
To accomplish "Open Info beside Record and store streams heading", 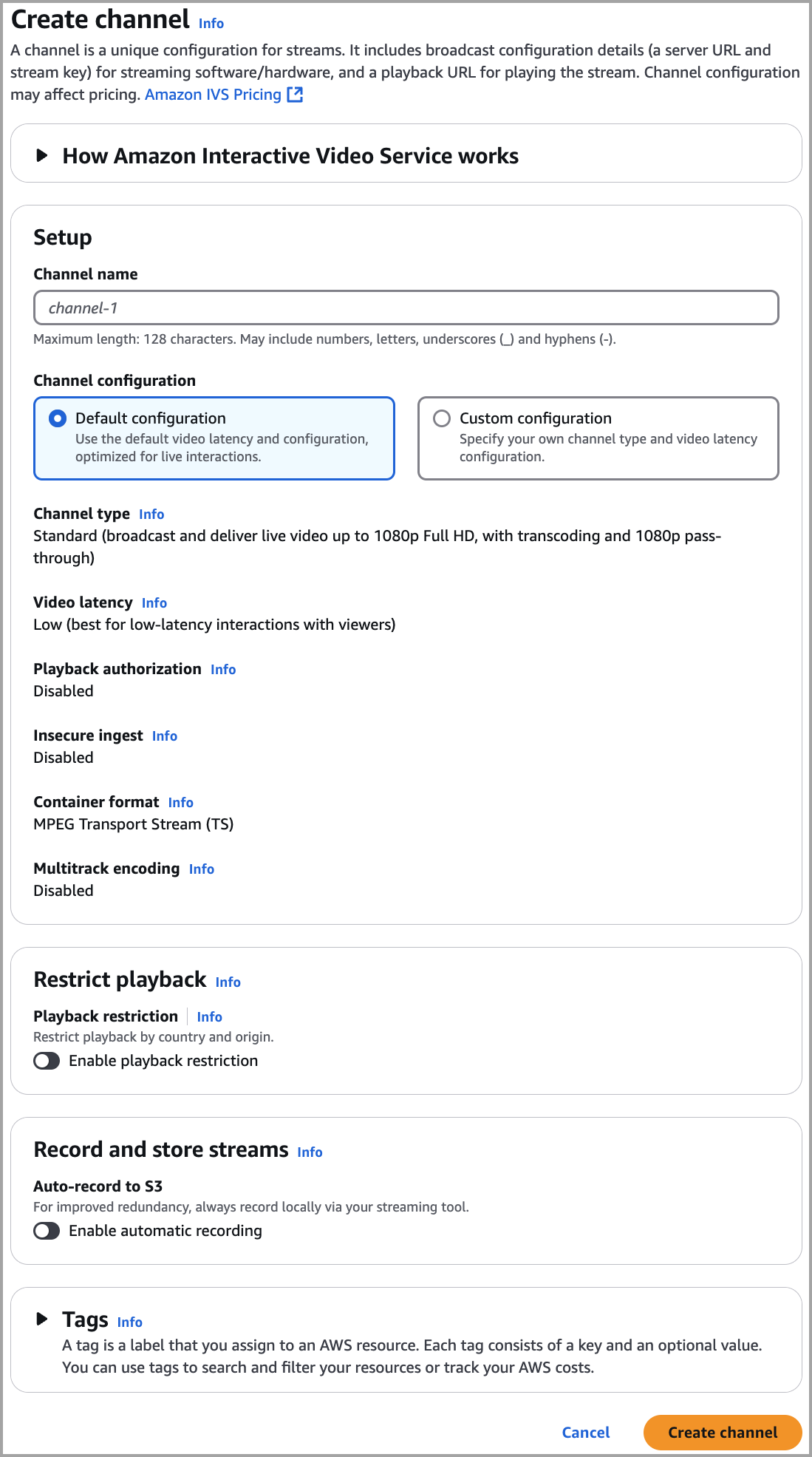I will 310,1152.
